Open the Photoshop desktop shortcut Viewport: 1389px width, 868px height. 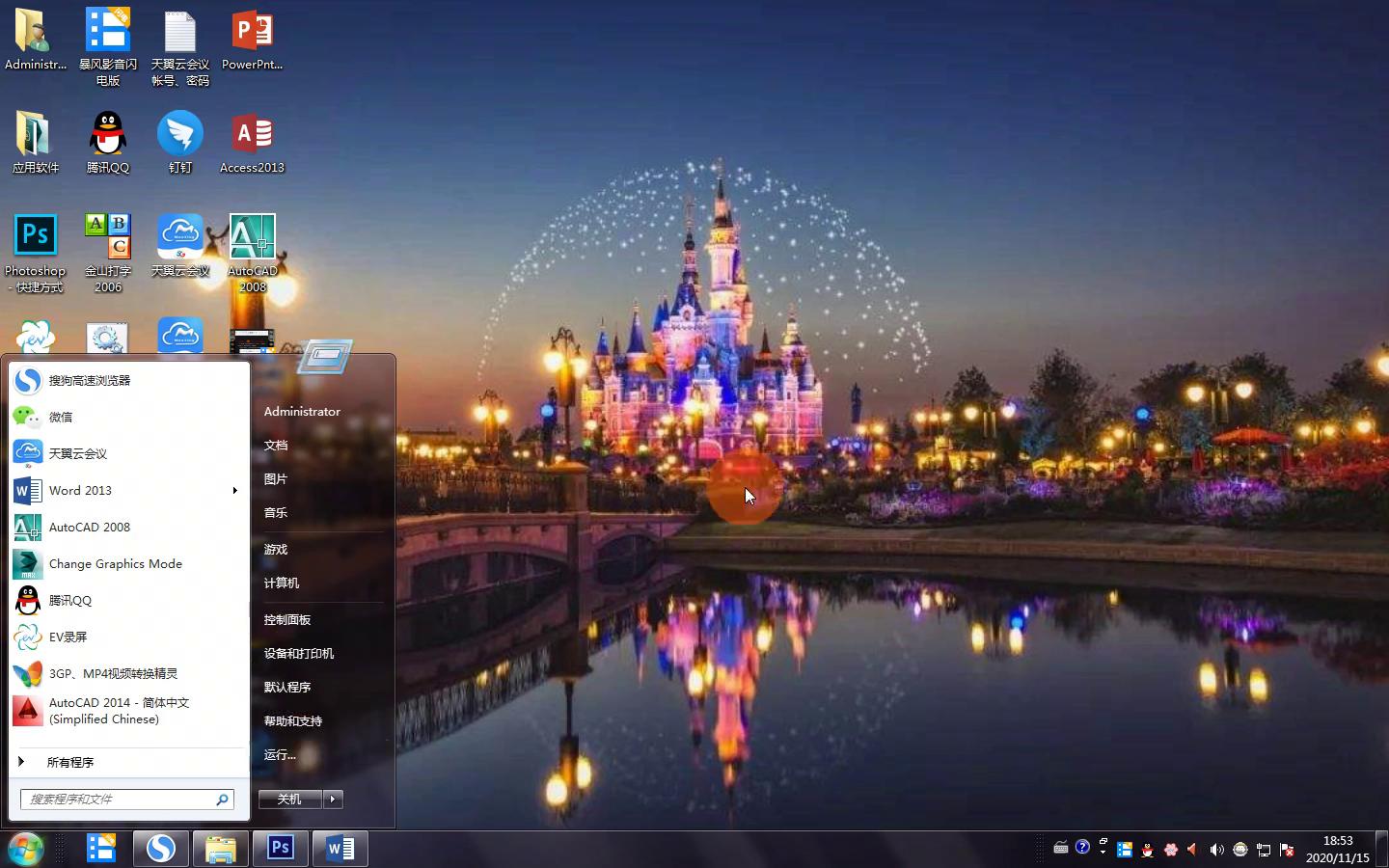point(35,238)
